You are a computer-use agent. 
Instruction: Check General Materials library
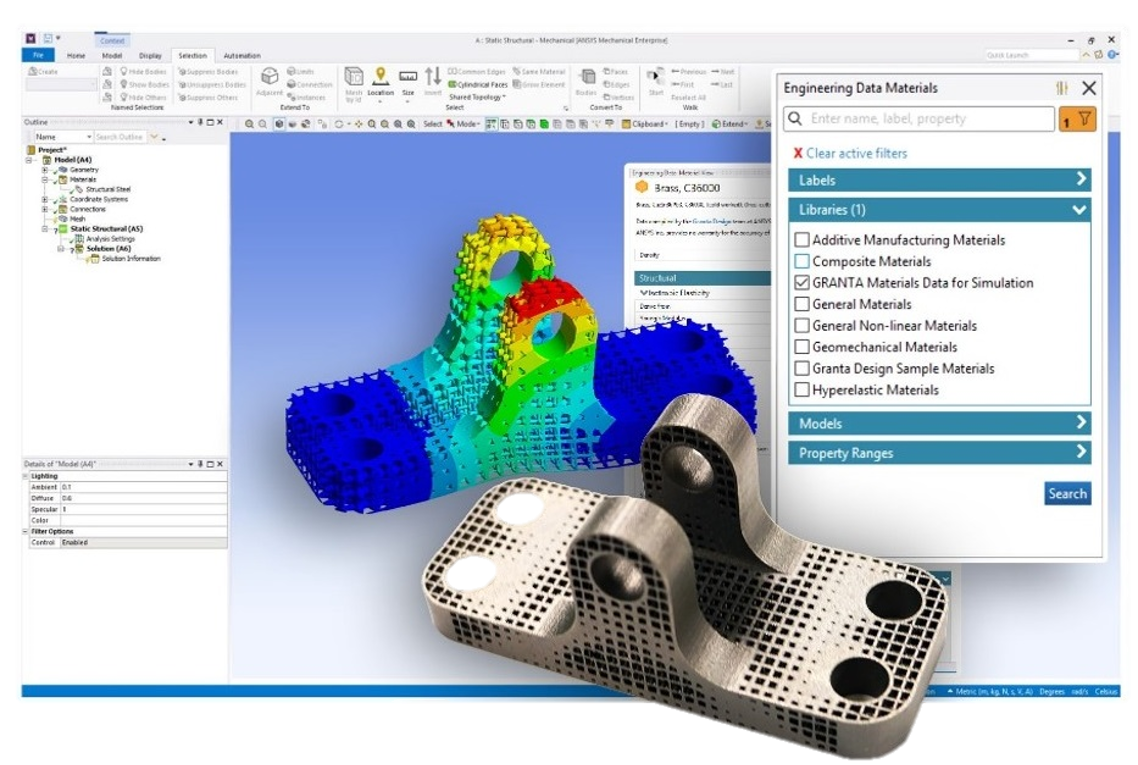click(x=802, y=304)
